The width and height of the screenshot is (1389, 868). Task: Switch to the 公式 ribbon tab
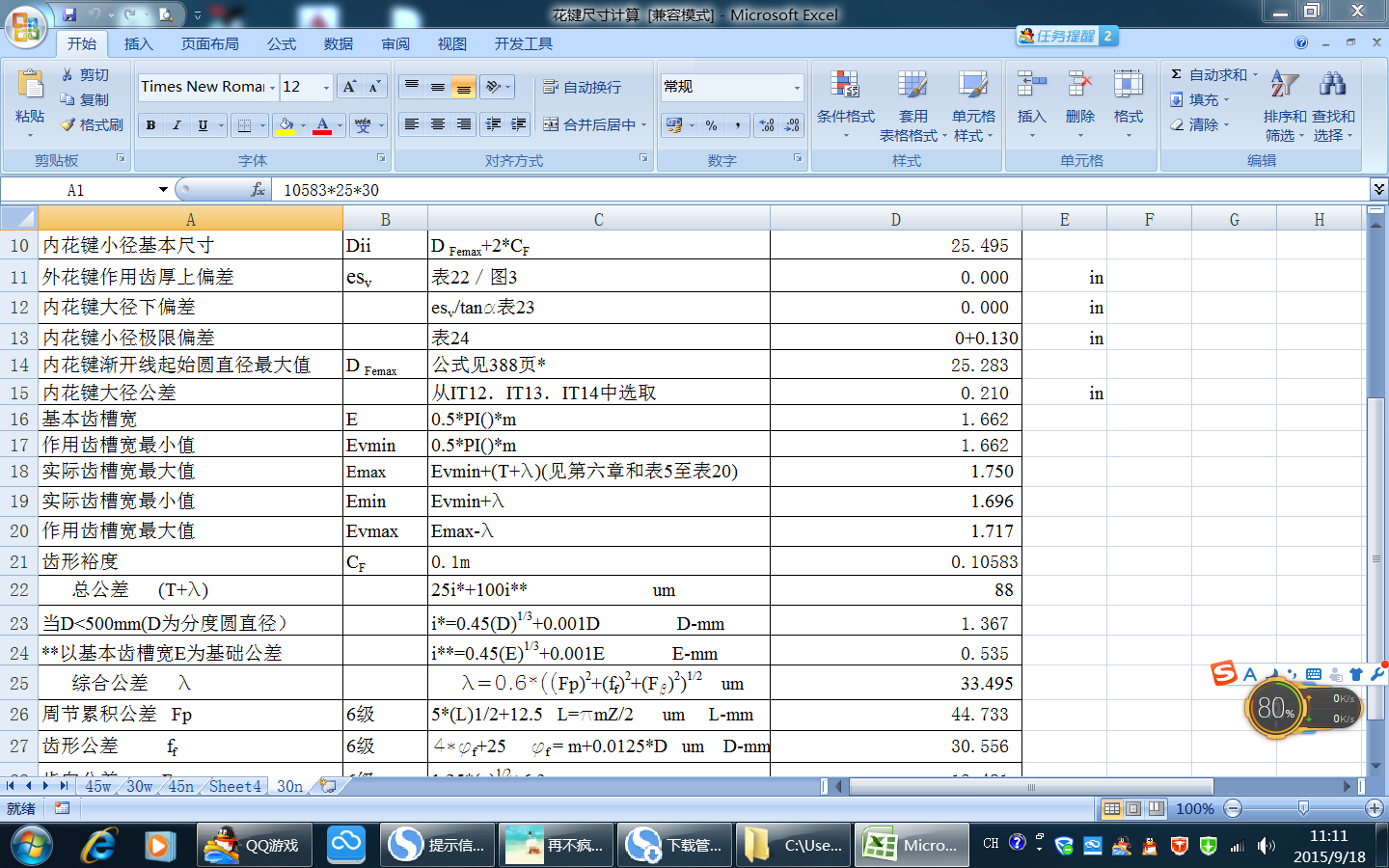pos(282,44)
